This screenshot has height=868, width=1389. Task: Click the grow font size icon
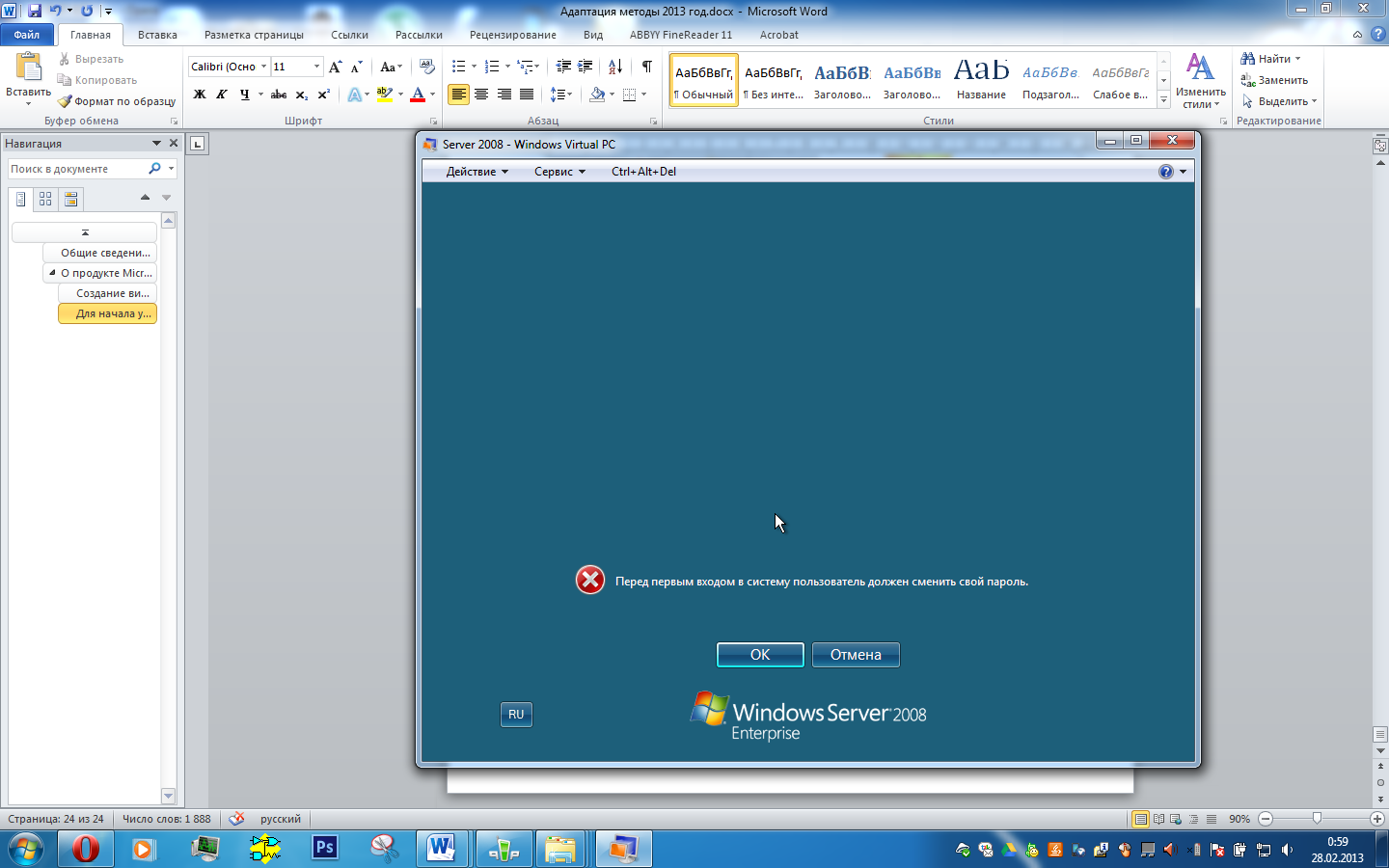335,67
